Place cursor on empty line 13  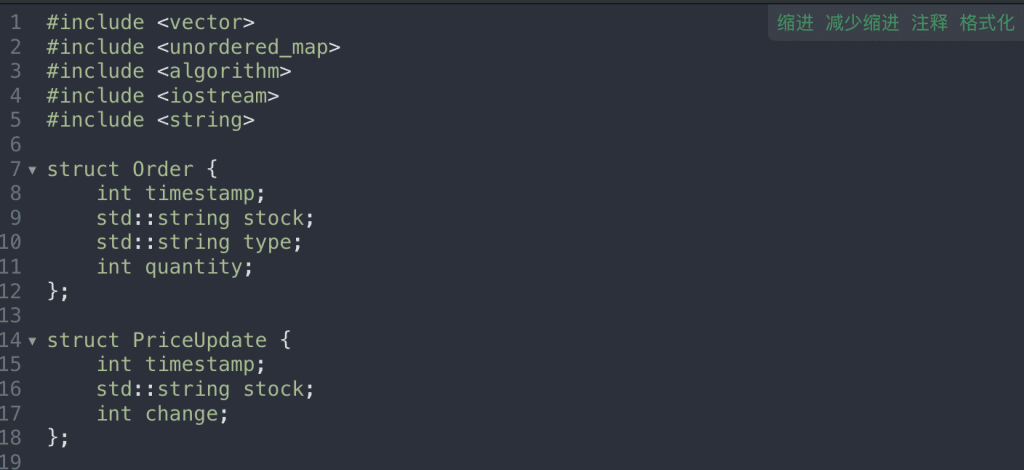pos(200,316)
